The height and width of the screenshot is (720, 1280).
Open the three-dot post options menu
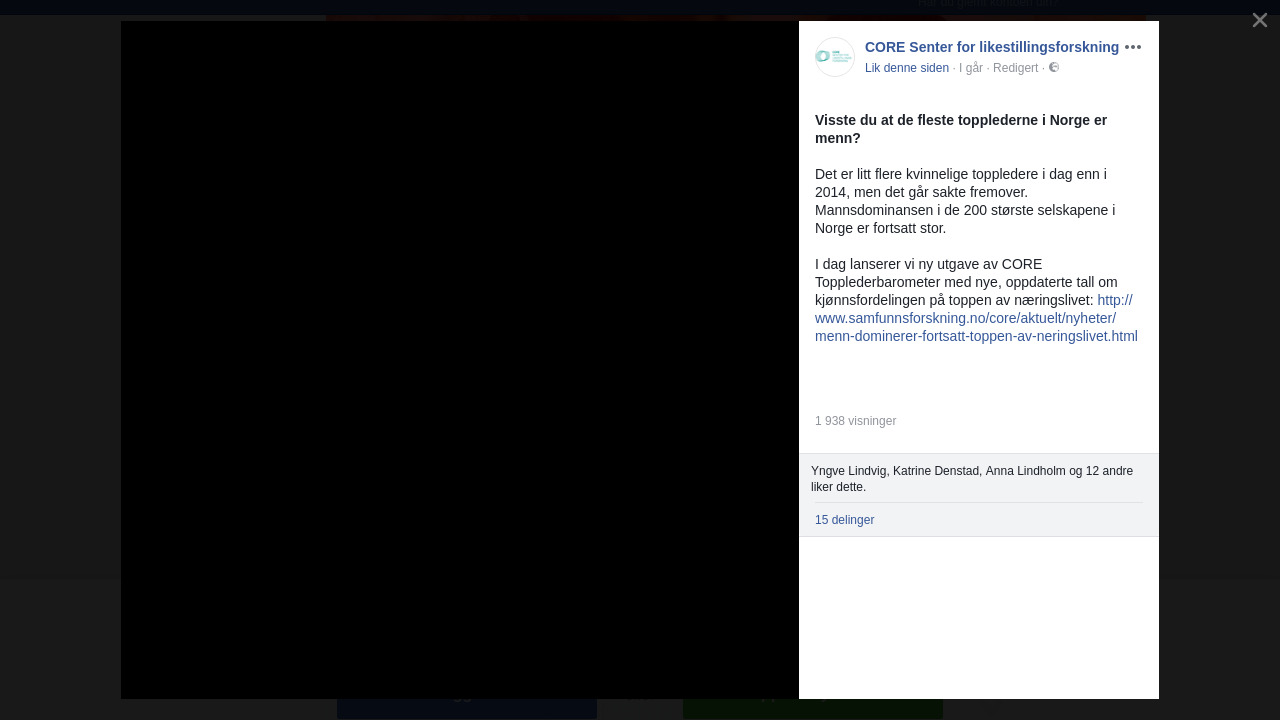tap(1132, 47)
